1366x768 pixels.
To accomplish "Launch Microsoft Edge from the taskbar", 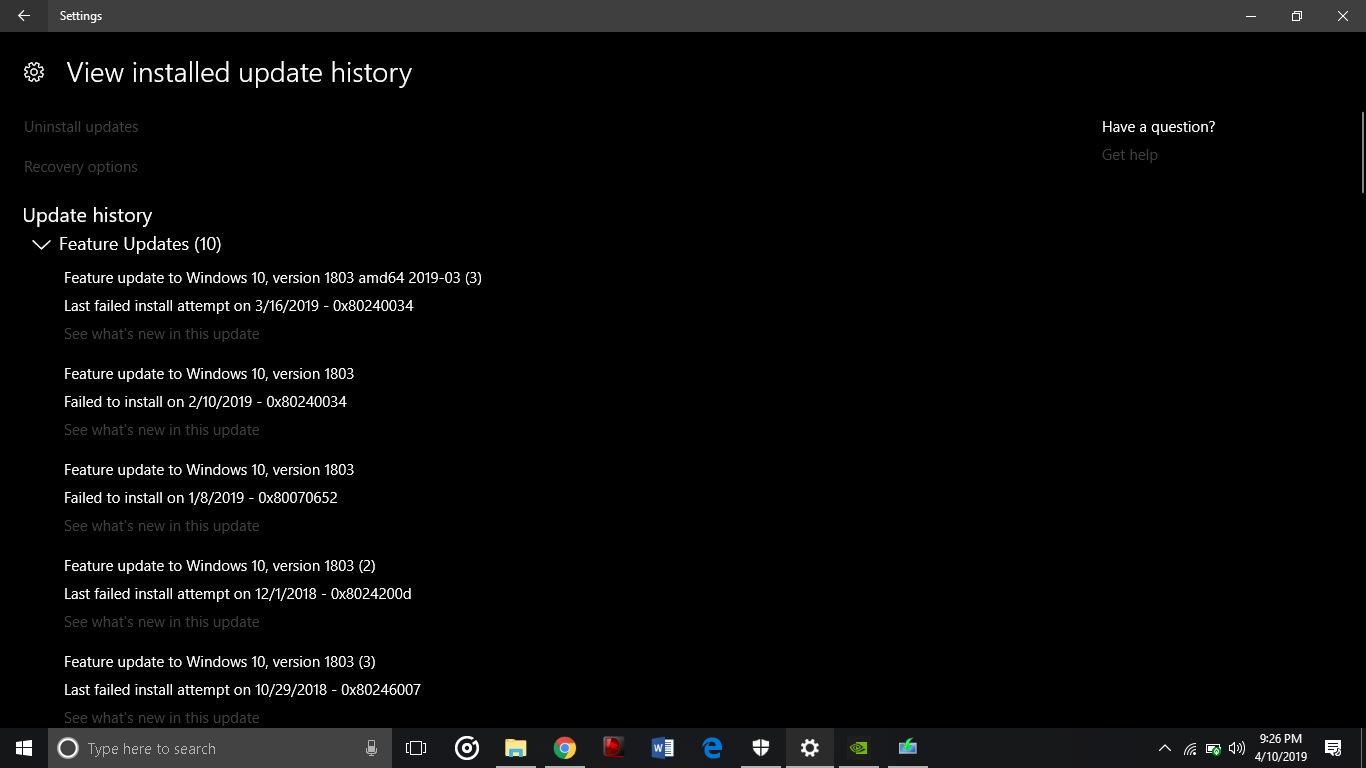I will 712,748.
